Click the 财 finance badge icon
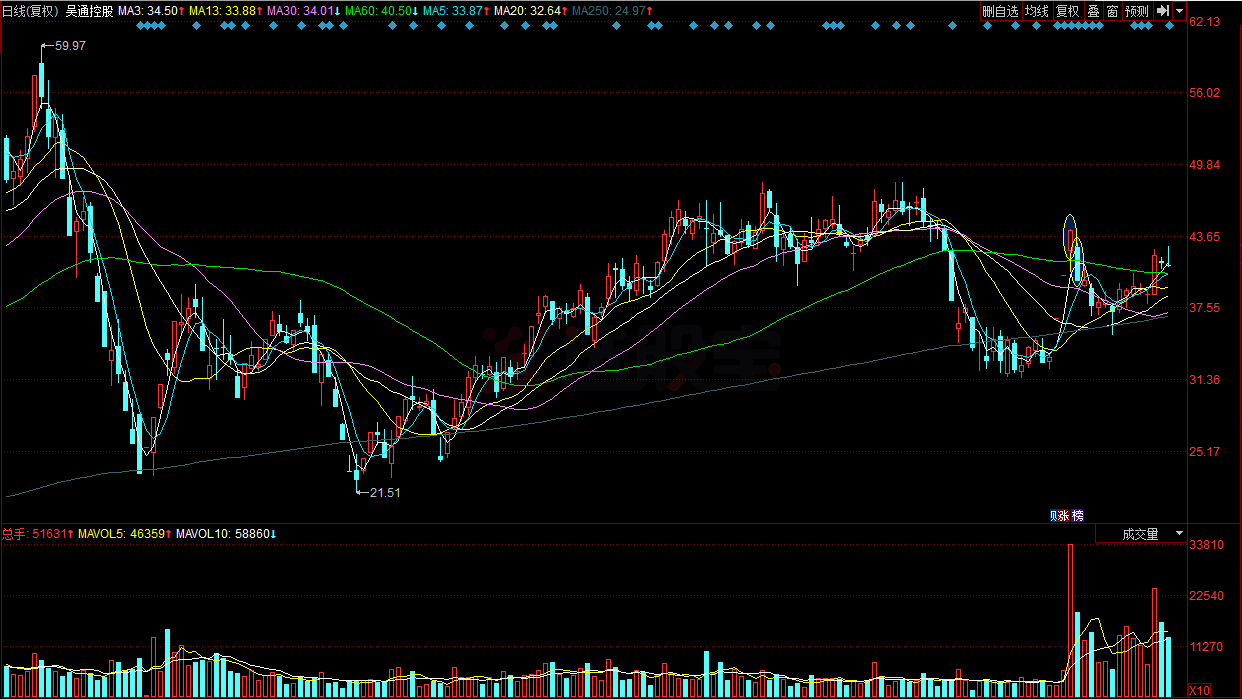 point(1054,516)
